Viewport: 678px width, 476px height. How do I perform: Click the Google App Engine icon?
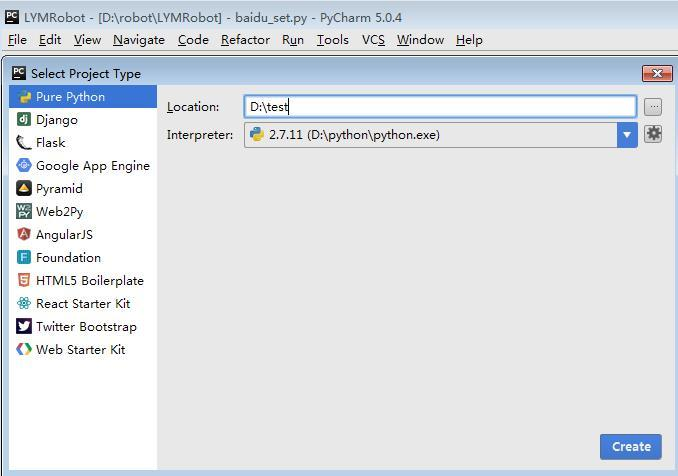pos(24,165)
